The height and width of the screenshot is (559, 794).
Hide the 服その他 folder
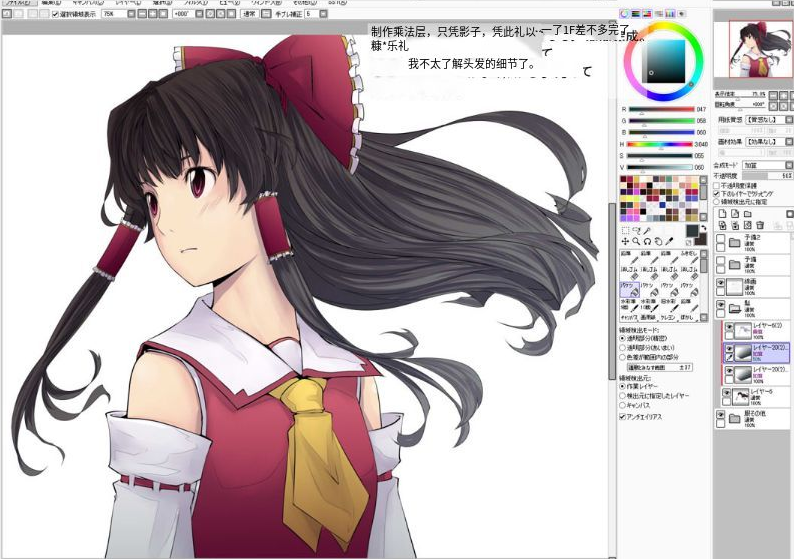(720, 414)
